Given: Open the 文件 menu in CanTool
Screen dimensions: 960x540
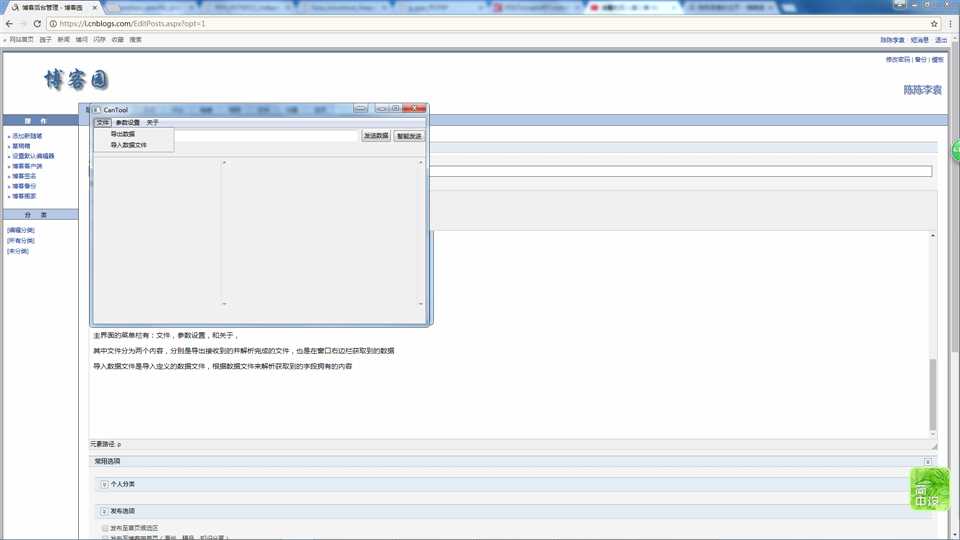Looking at the screenshot, I should (102, 122).
